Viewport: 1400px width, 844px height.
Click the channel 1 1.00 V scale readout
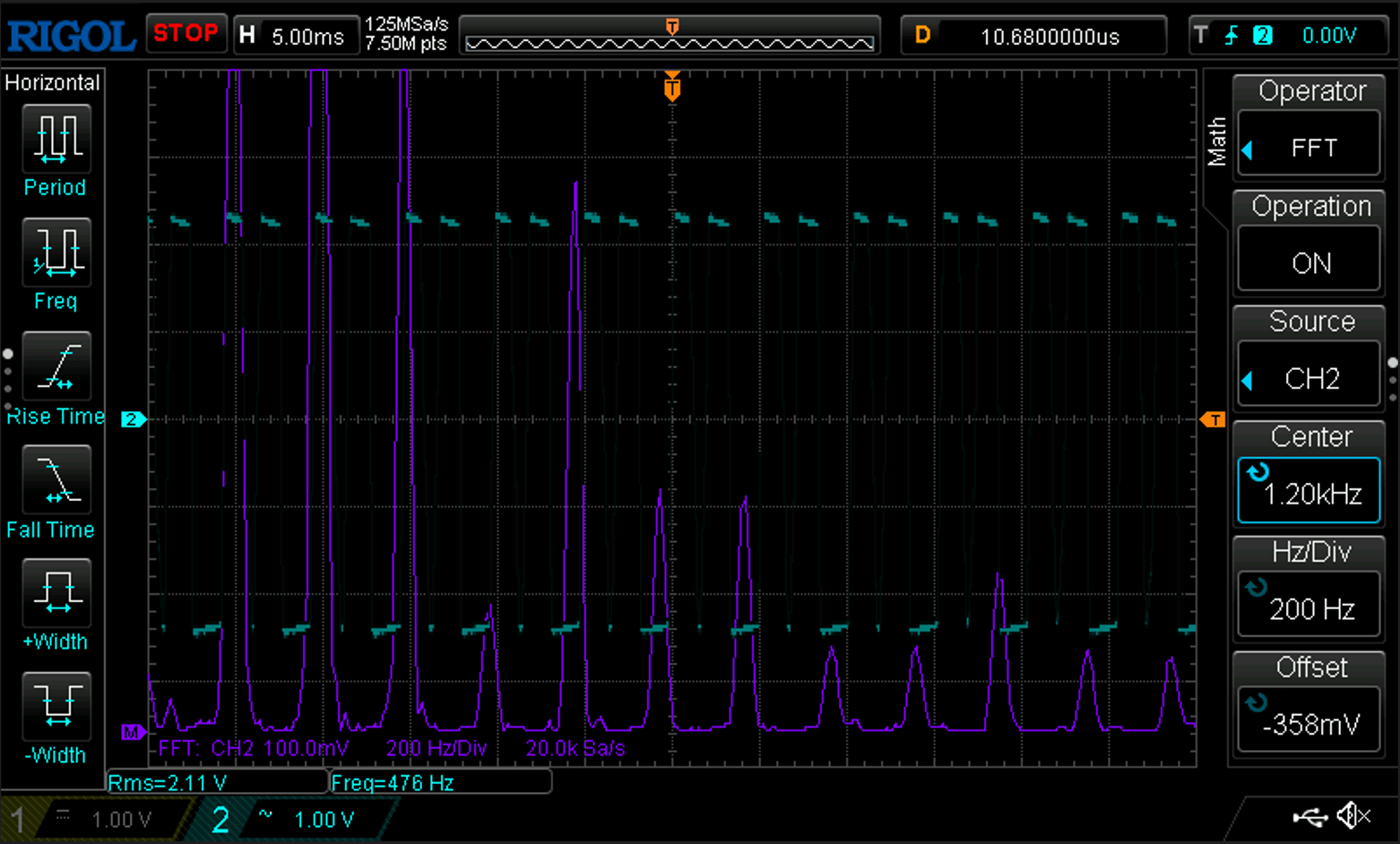121,820
